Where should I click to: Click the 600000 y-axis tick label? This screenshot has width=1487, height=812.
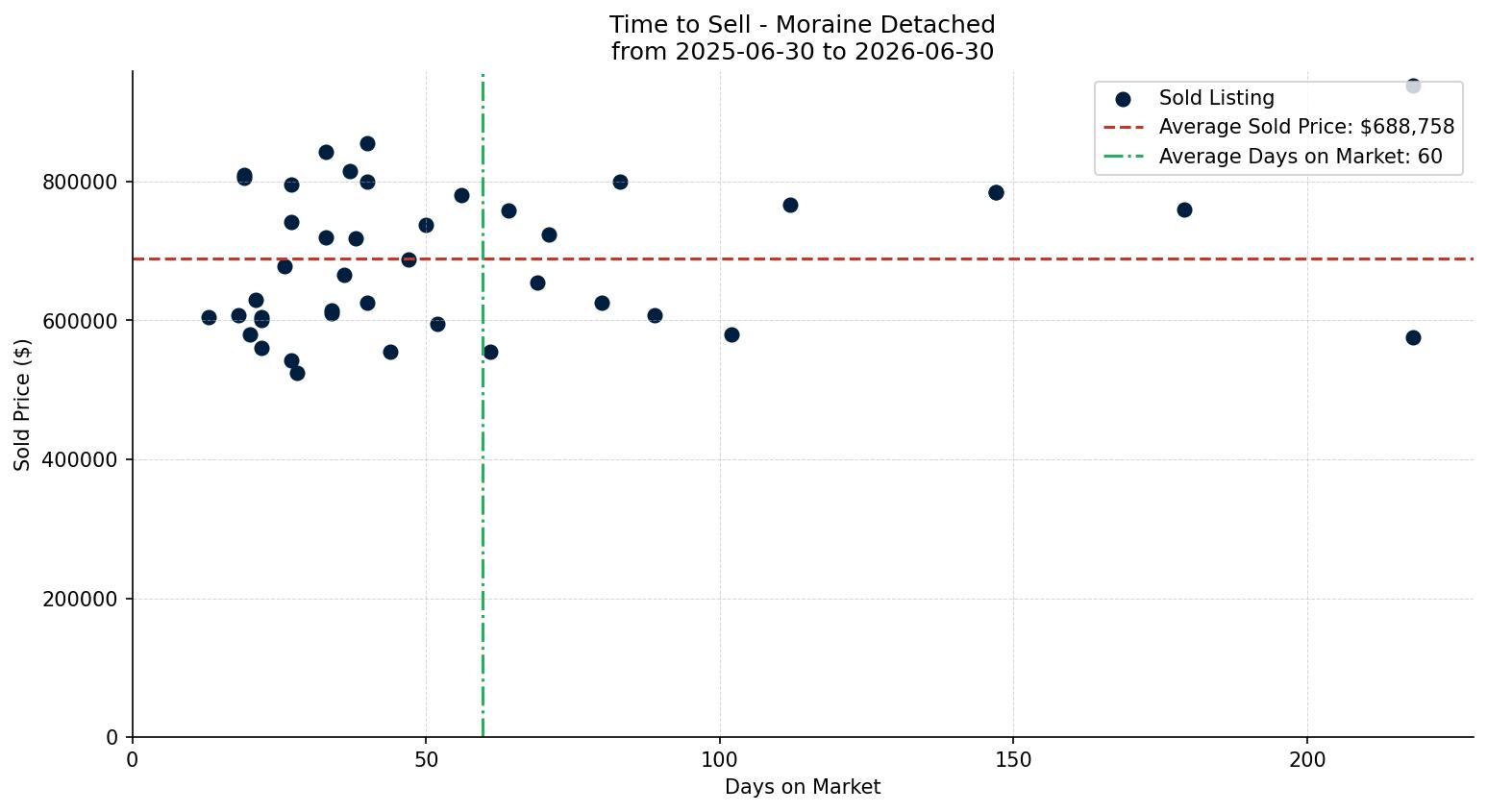[80, 321]
